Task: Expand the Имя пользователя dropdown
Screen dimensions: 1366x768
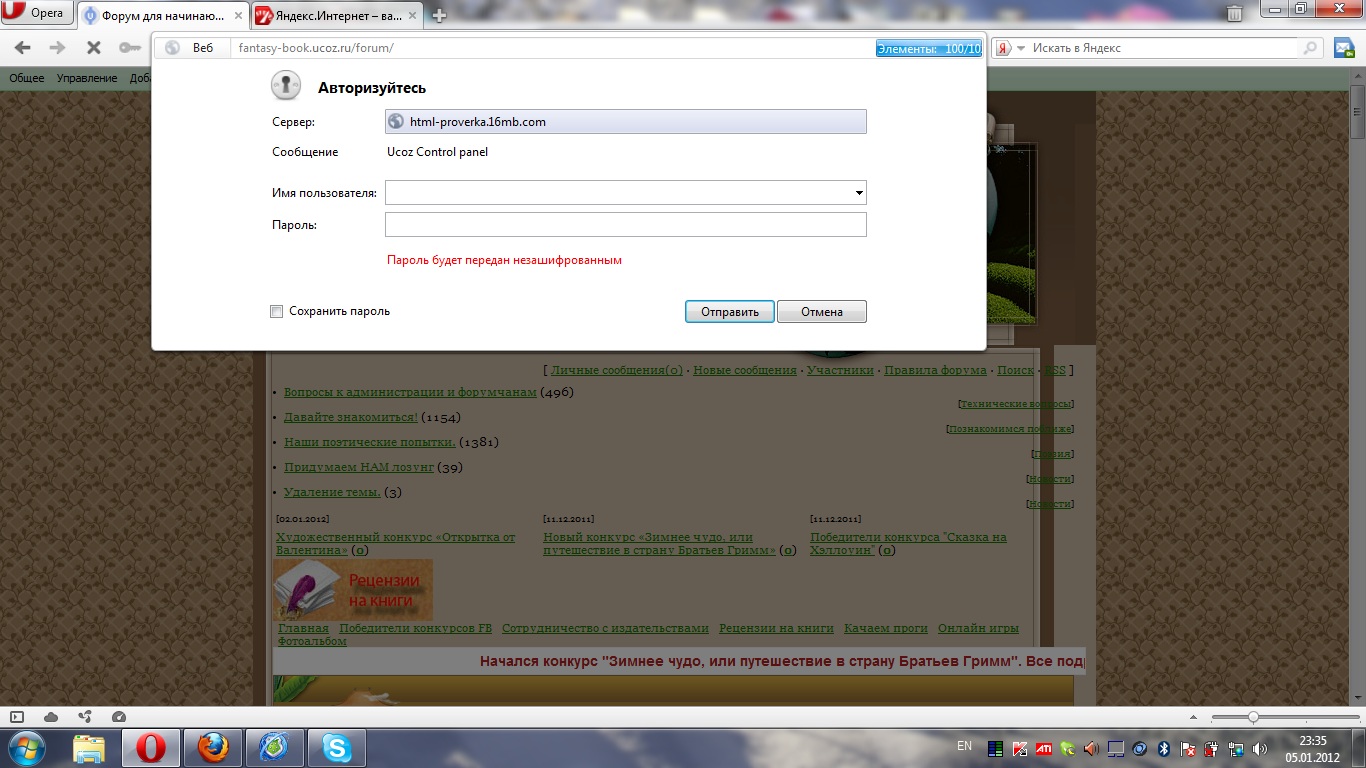Action: (859, 193)
